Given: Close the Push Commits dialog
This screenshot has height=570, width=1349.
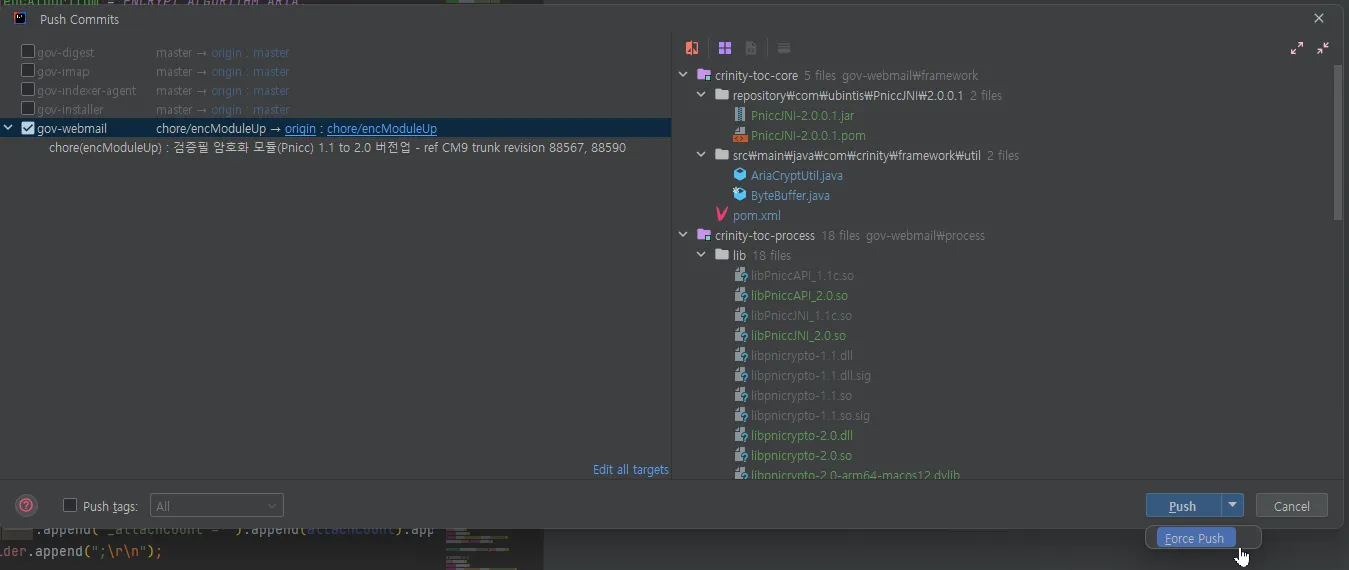Looking at the screenshot, I should click(1319, 18).
